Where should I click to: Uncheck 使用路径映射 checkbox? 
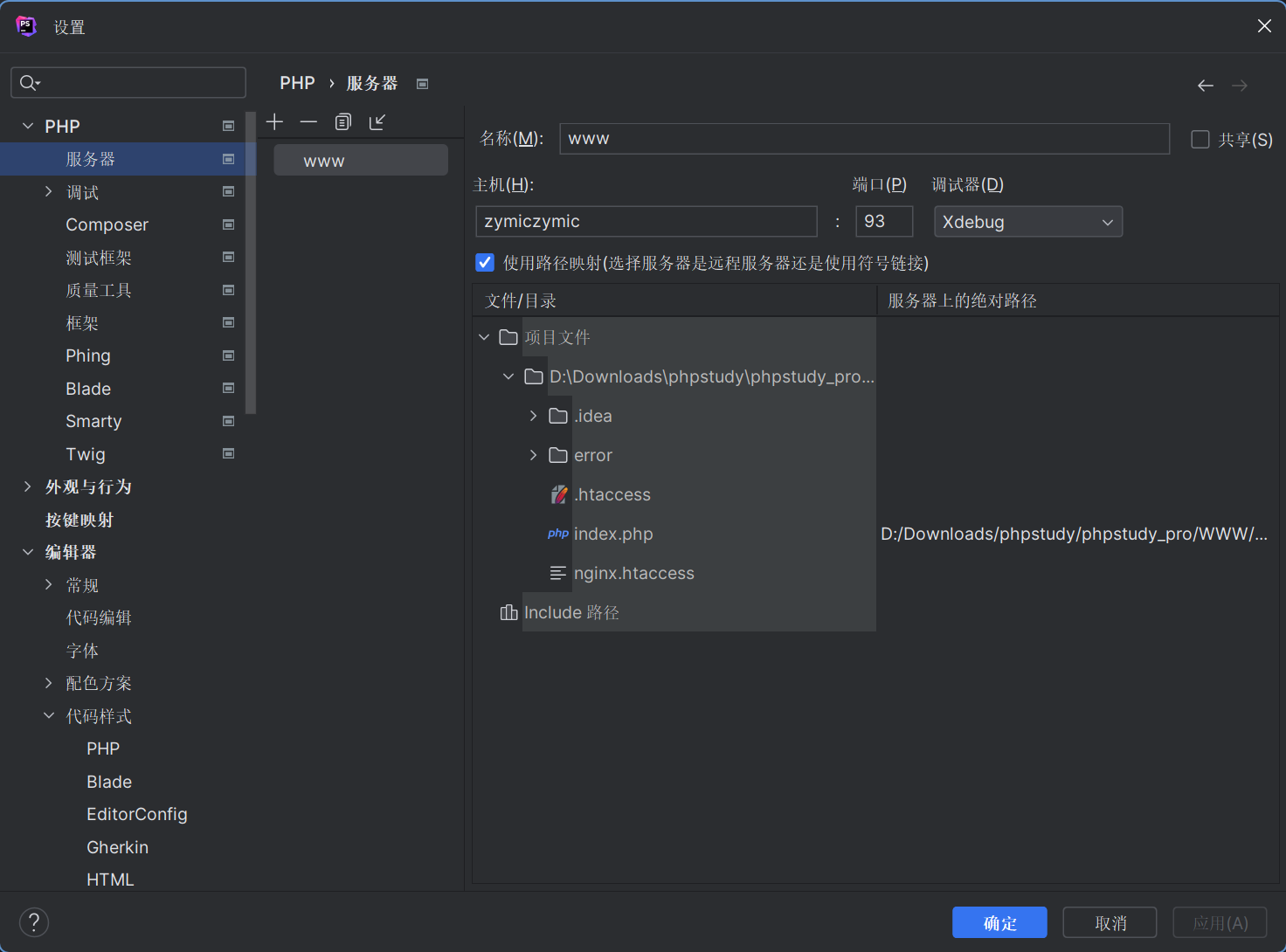(x=485, y=262)
